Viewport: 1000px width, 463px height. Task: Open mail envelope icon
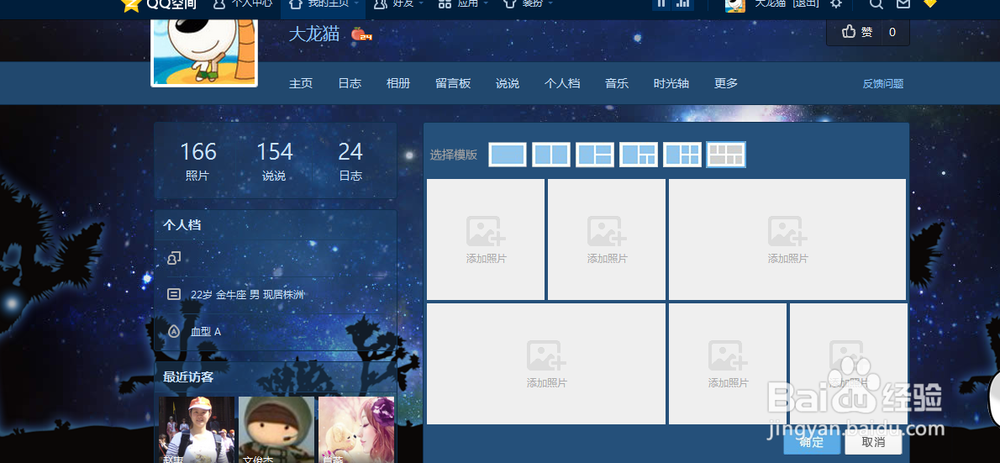click(x=903, y=4)
